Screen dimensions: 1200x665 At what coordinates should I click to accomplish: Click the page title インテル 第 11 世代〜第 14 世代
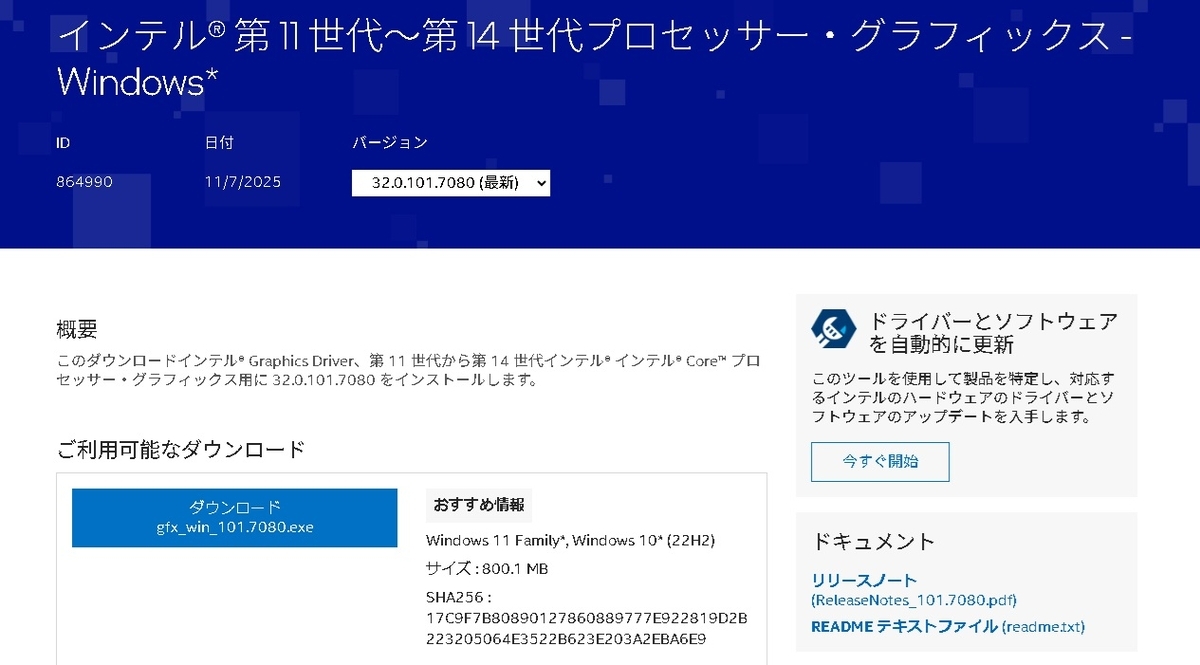click(596, 58)
